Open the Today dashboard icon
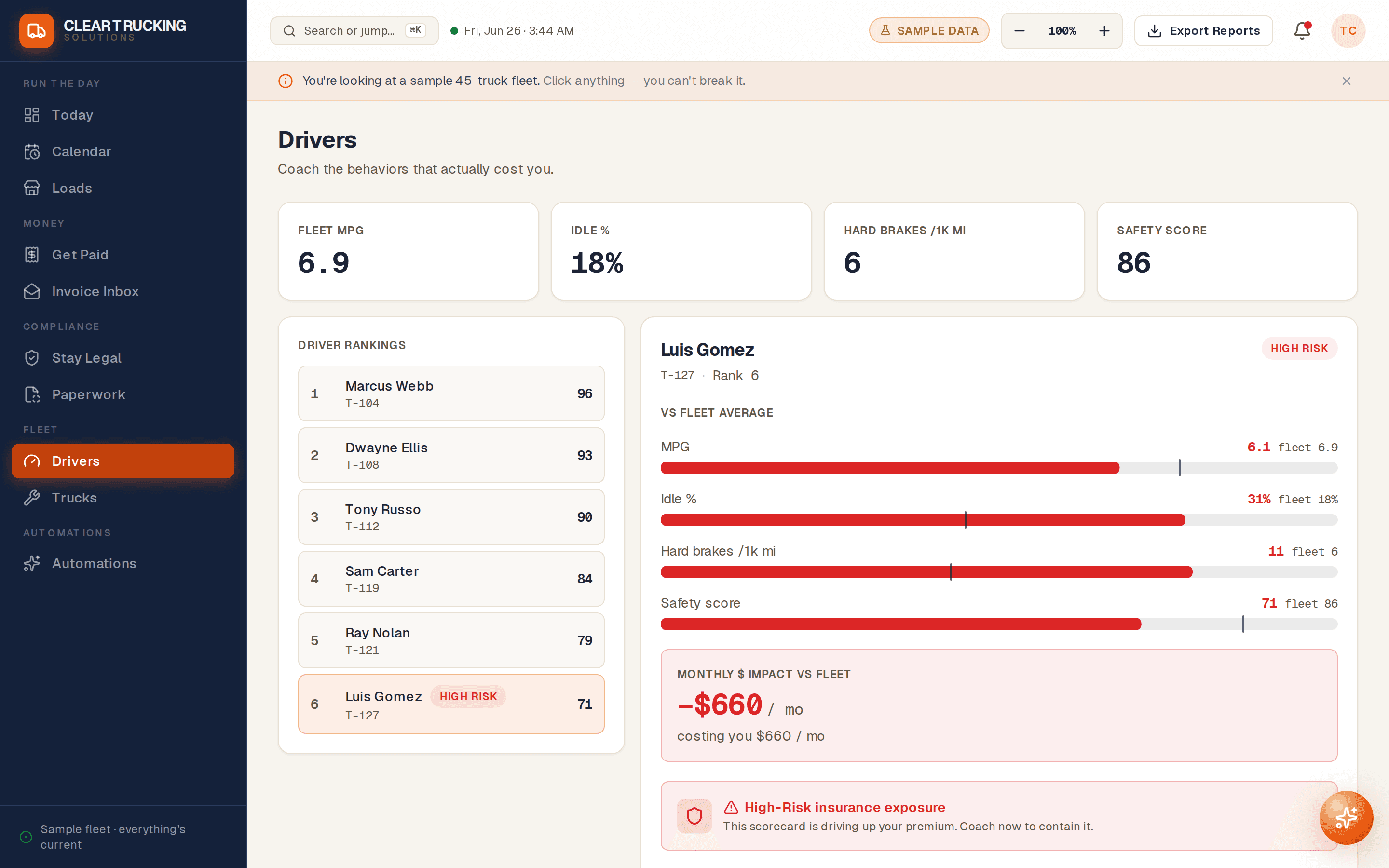Image resolution: width=1389 pixels, height=868 pixels. [31, 115]
